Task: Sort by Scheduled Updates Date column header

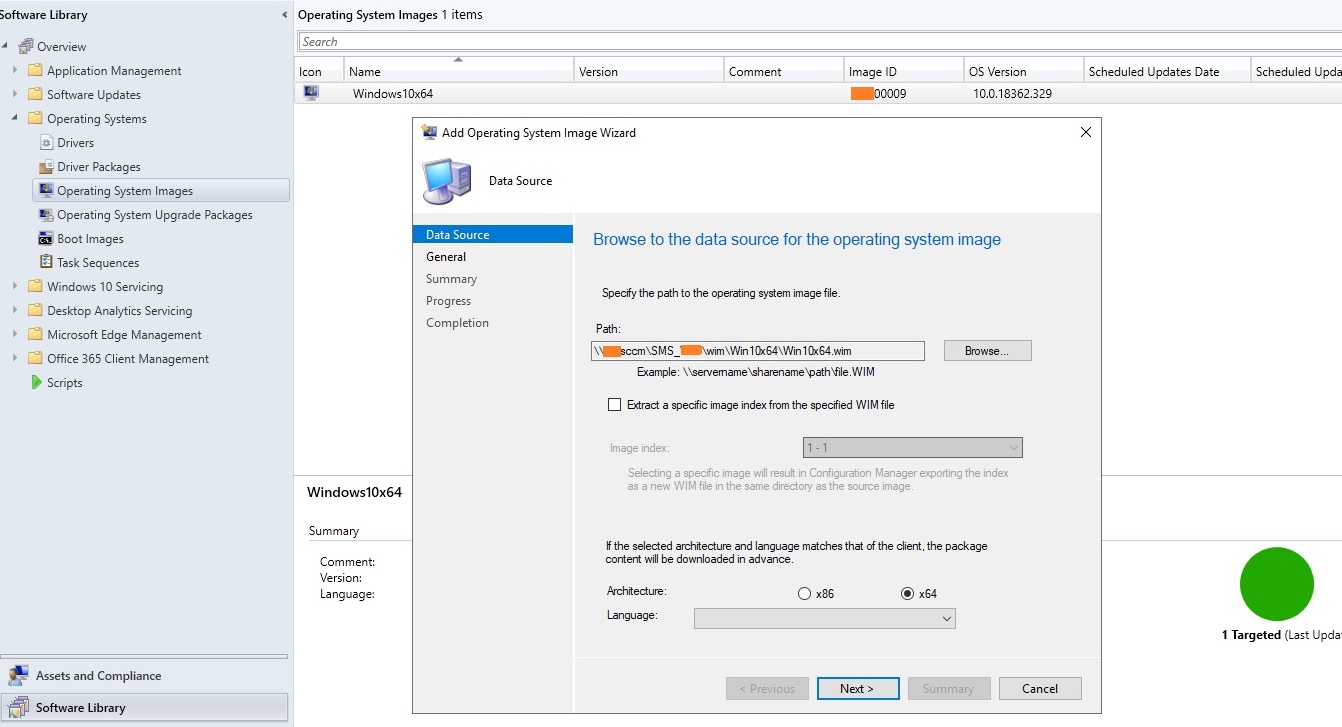Action: tap(1167, 71)
